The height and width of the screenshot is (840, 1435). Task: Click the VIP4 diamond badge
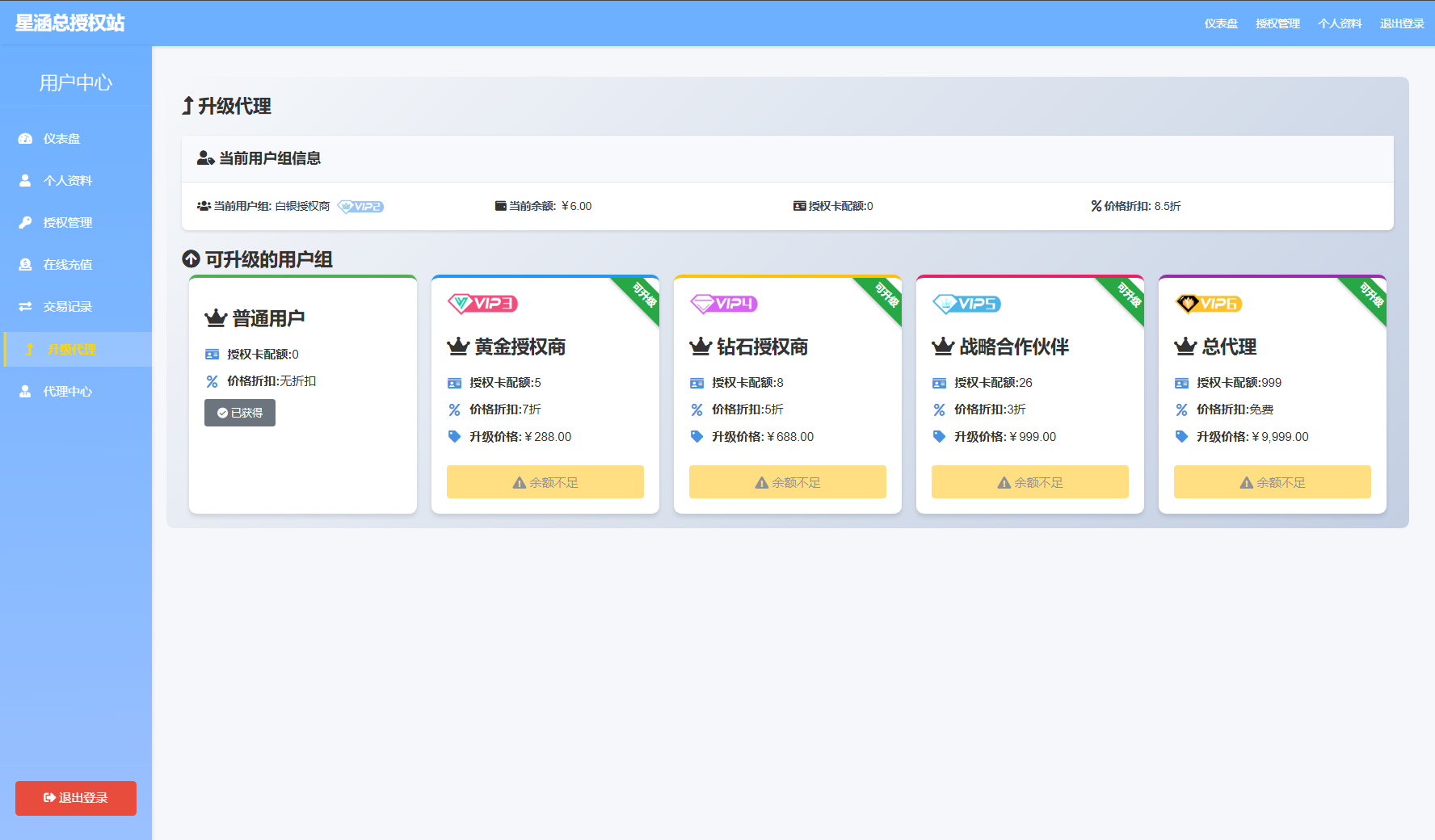(724, 304)
